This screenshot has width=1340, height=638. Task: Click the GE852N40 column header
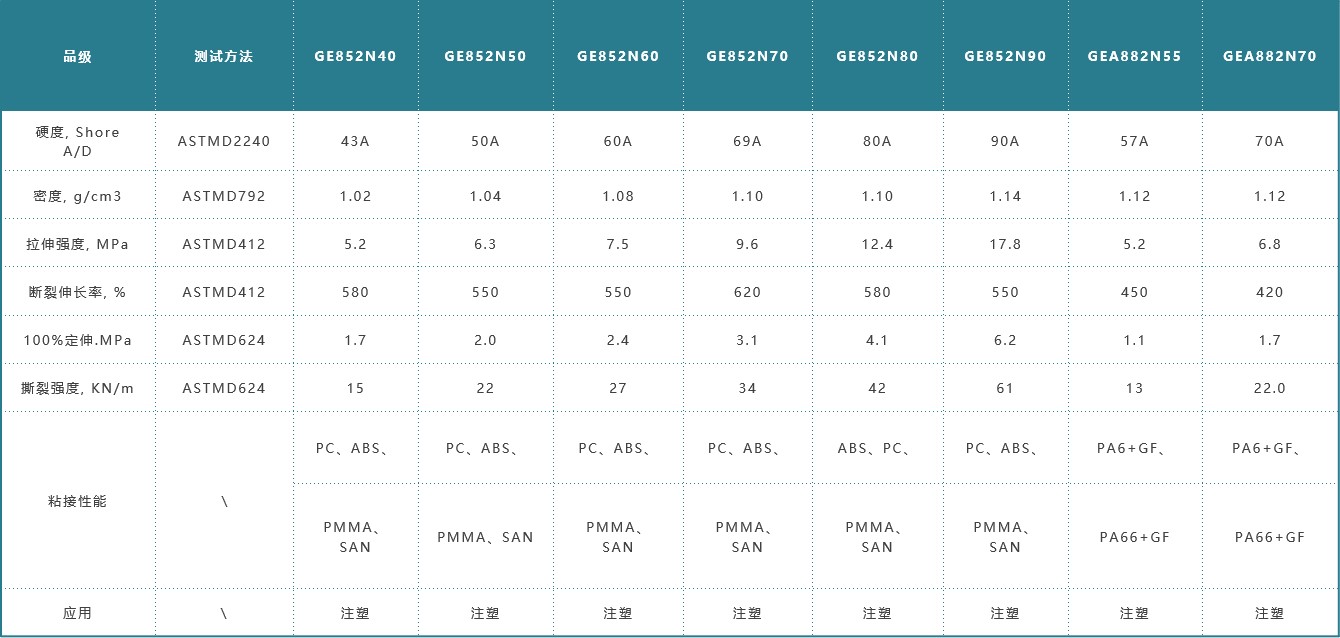355,56
